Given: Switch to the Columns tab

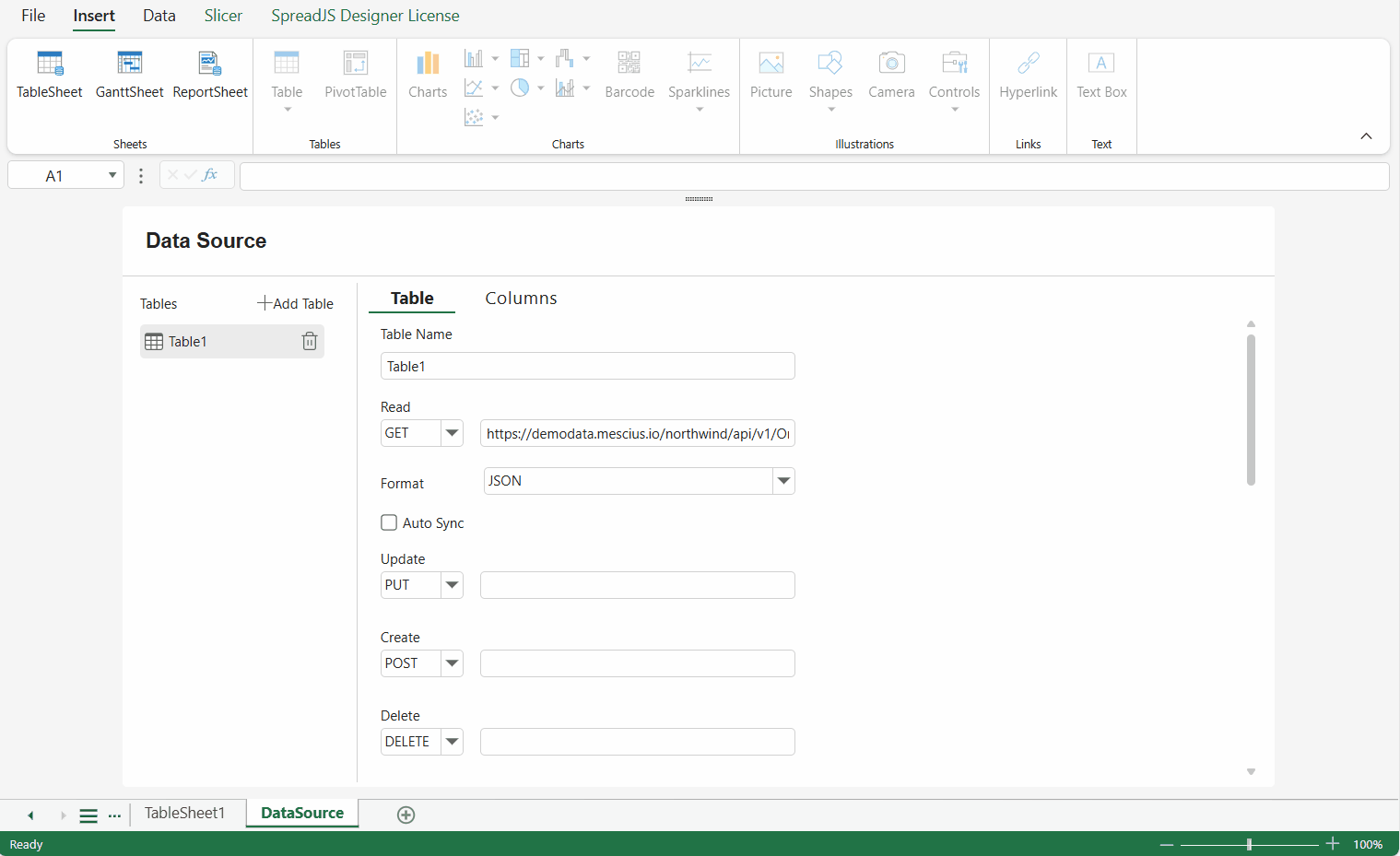Looking at the screenshot, I should tap(522, 299).
